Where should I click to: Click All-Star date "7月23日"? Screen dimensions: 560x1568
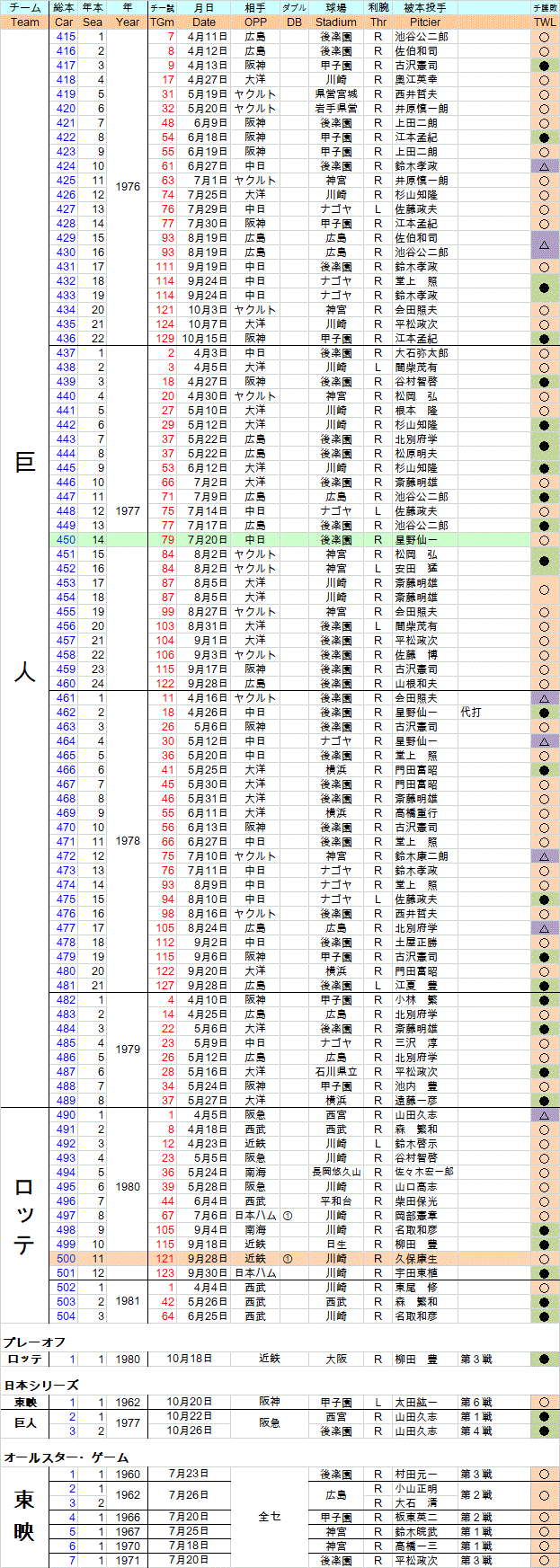190,1475
